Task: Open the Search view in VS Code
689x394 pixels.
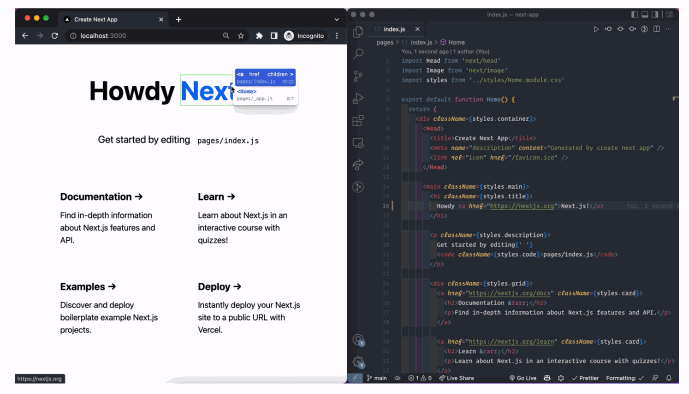Action: (x=358, y=54)
